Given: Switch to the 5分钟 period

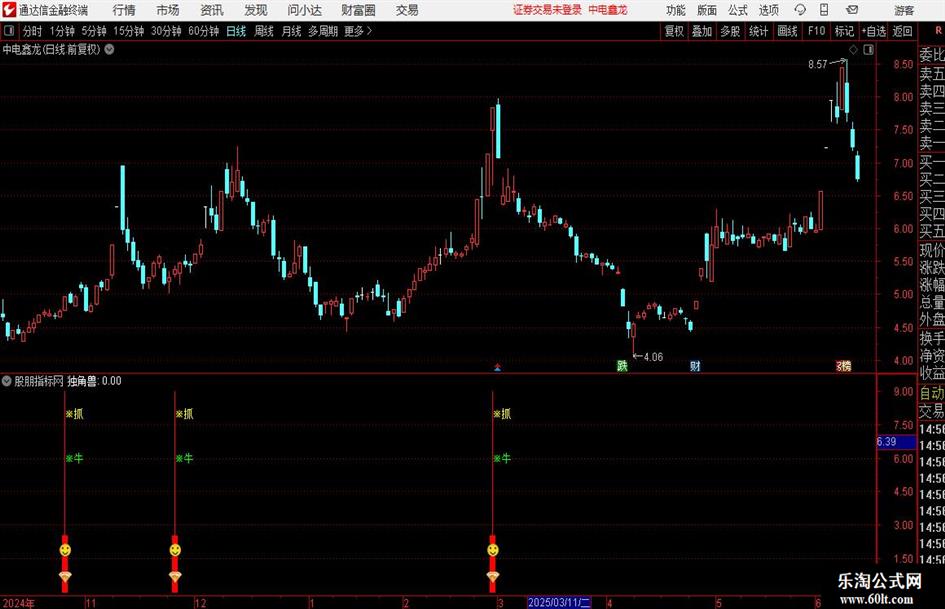Looking at the screenshot, I should (x=93, y=31).
